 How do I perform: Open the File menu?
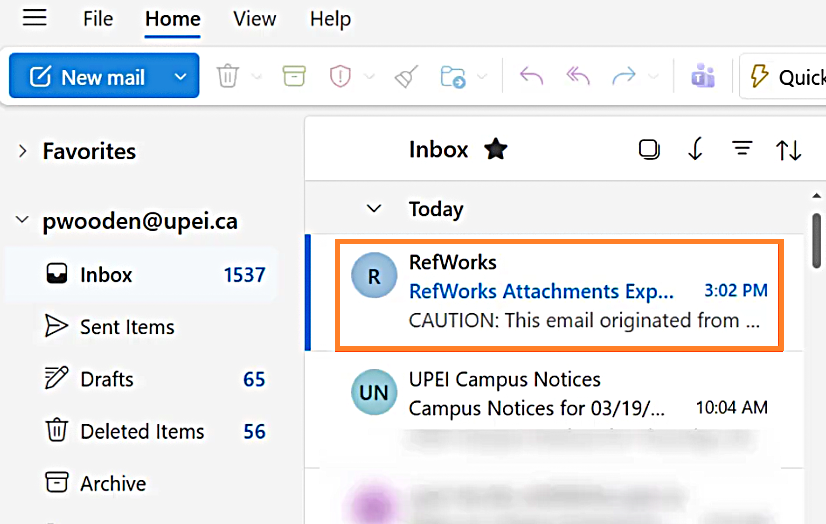(98, 19)
